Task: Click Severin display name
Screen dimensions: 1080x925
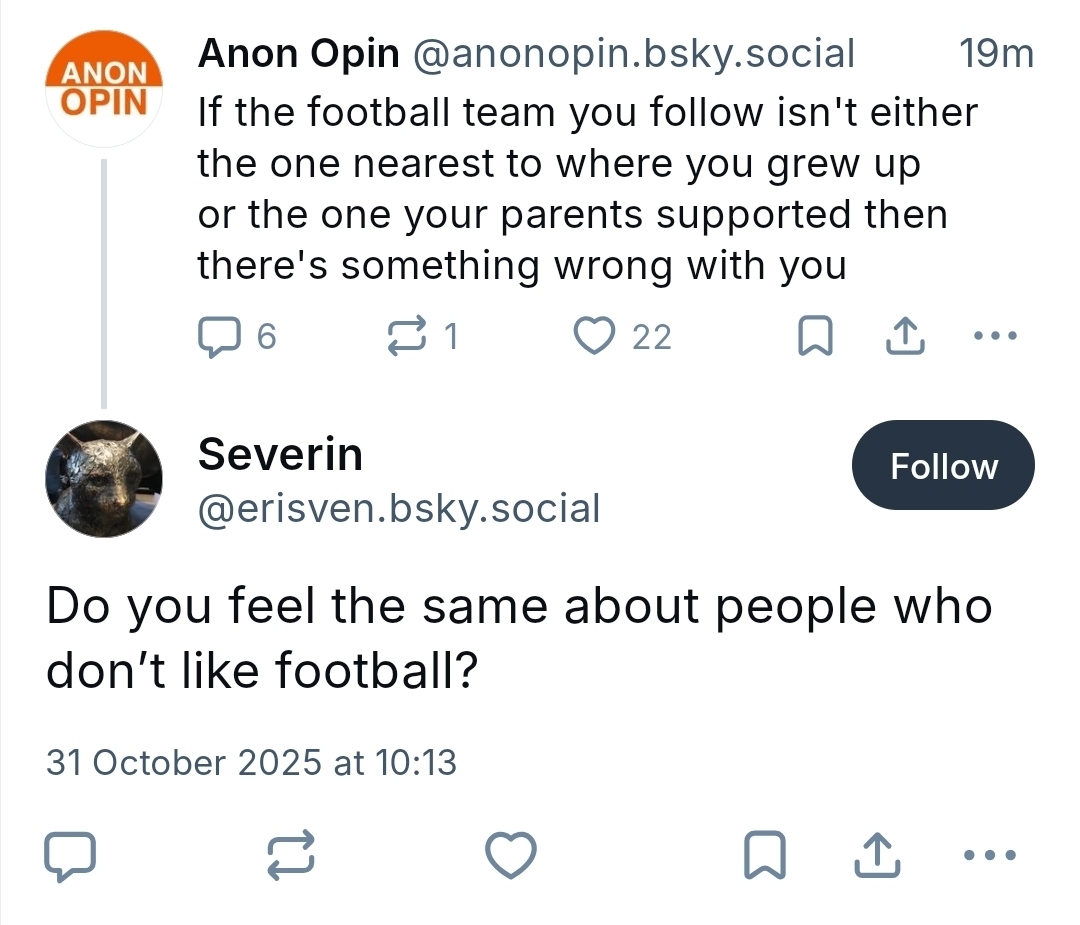Action: [280, 455]
